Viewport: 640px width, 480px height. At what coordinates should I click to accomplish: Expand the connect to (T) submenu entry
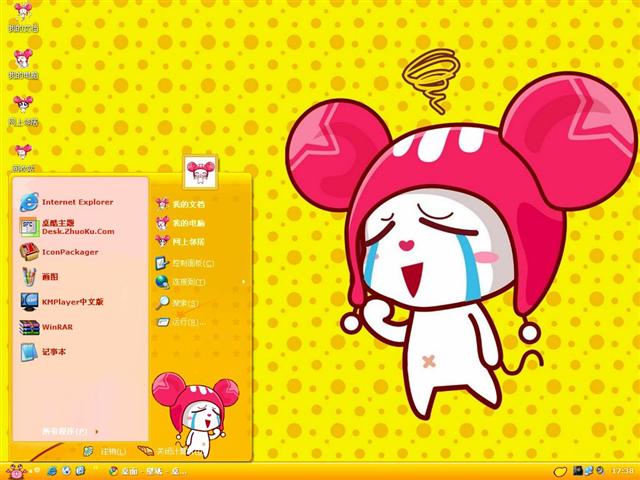tap(180, 282)
